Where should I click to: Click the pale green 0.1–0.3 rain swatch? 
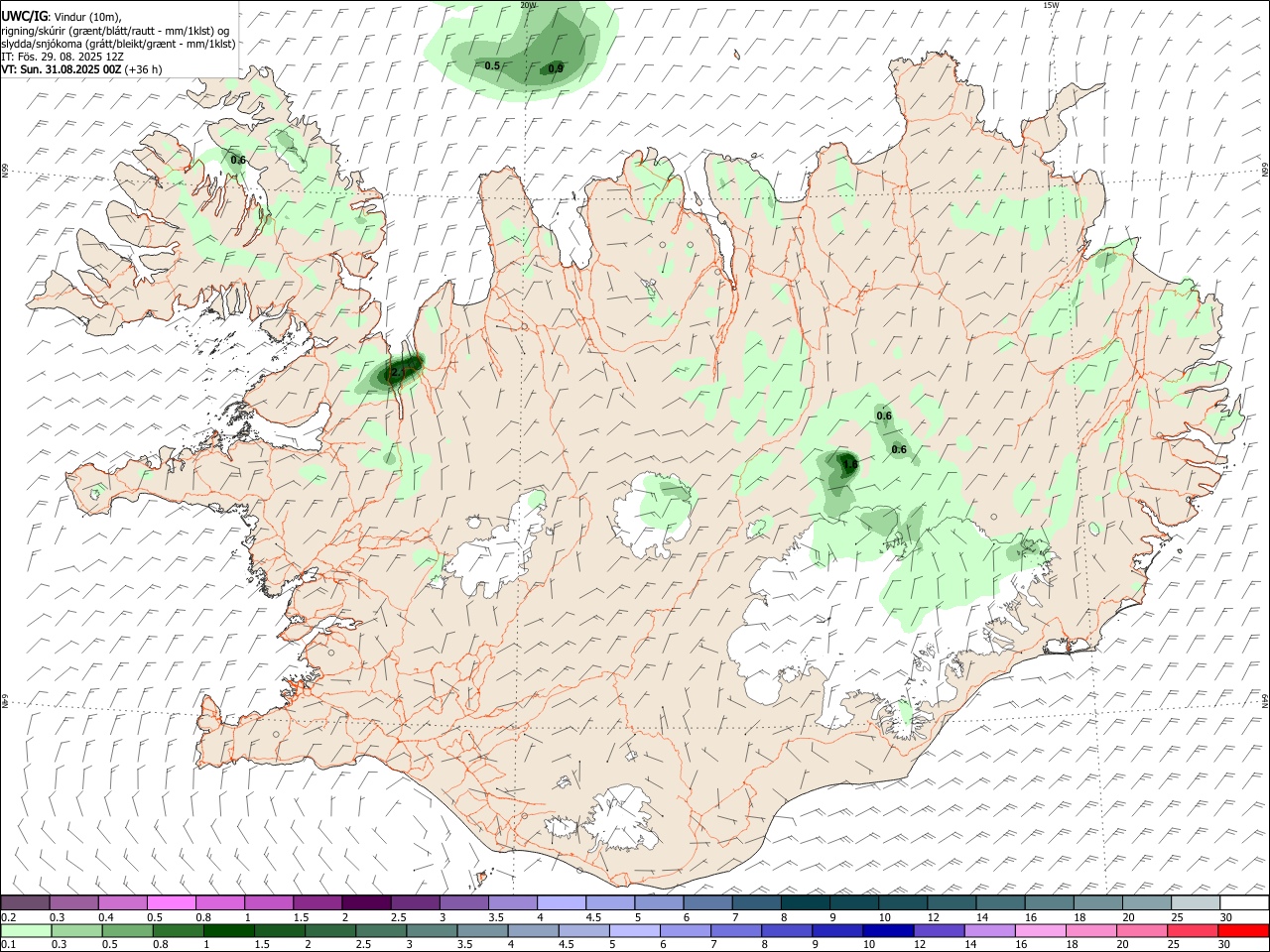click(x=25, y=930)
